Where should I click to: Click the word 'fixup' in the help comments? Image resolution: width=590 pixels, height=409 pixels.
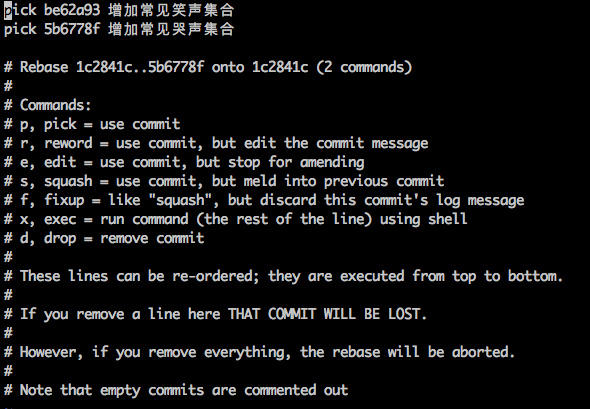pos(64,200)
